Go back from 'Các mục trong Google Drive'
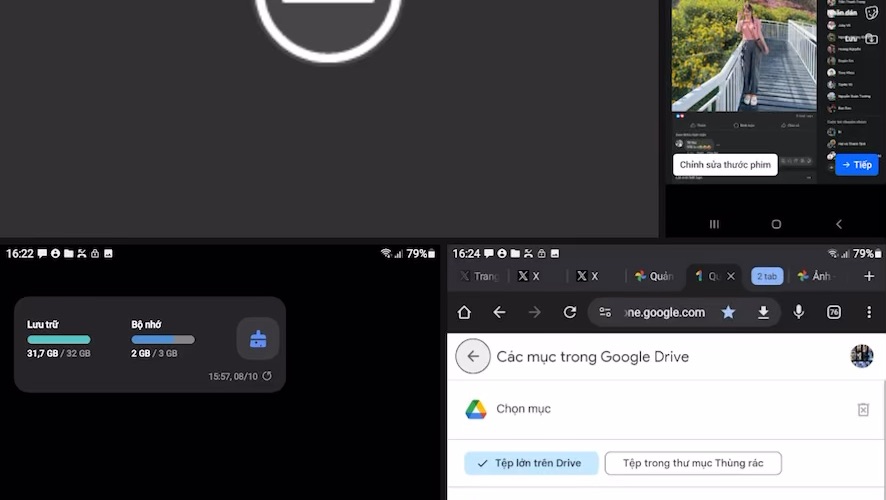 pyautogui.click(x=473, y=356)
